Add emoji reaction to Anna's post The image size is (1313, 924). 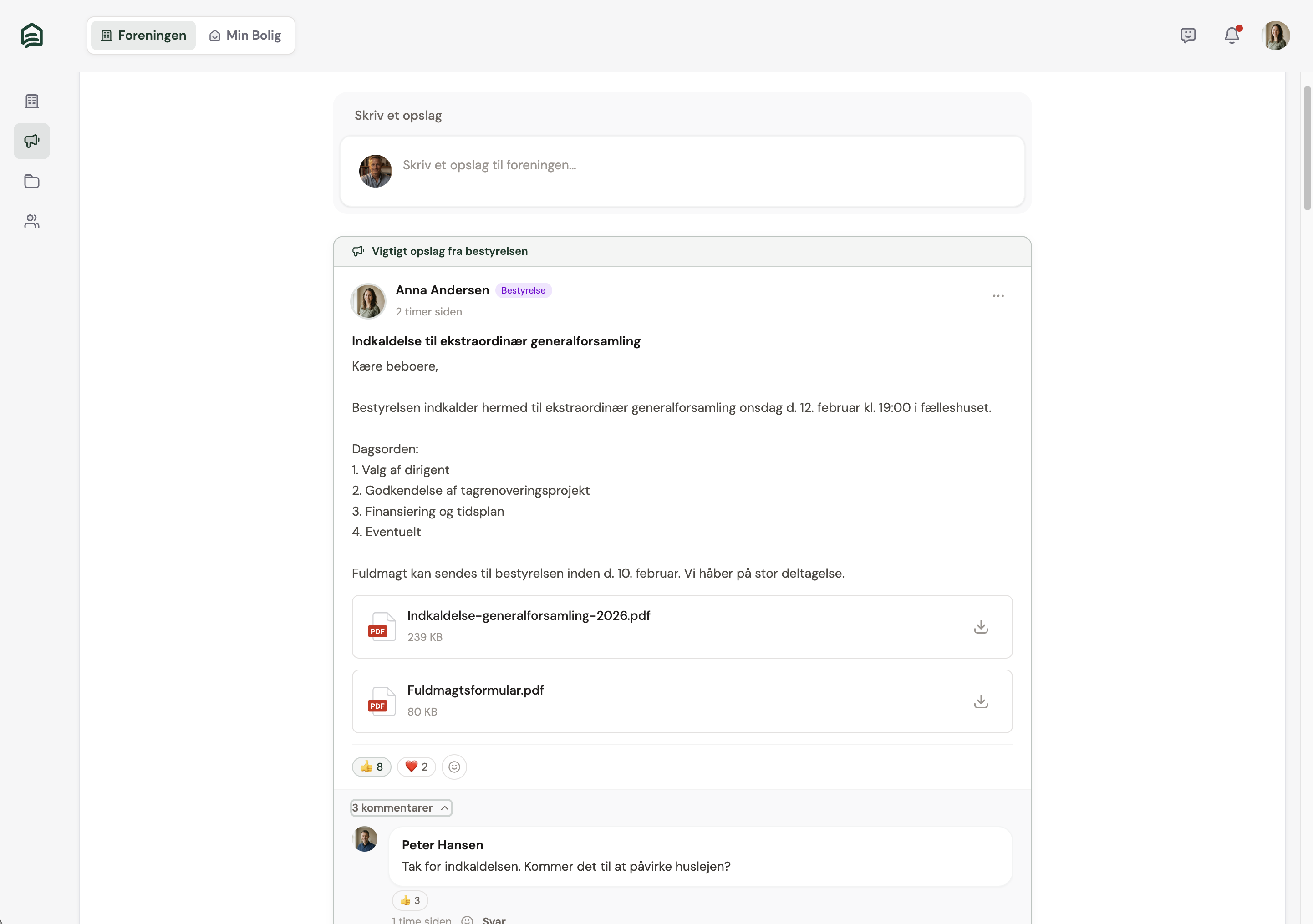[x=454, y=767]
